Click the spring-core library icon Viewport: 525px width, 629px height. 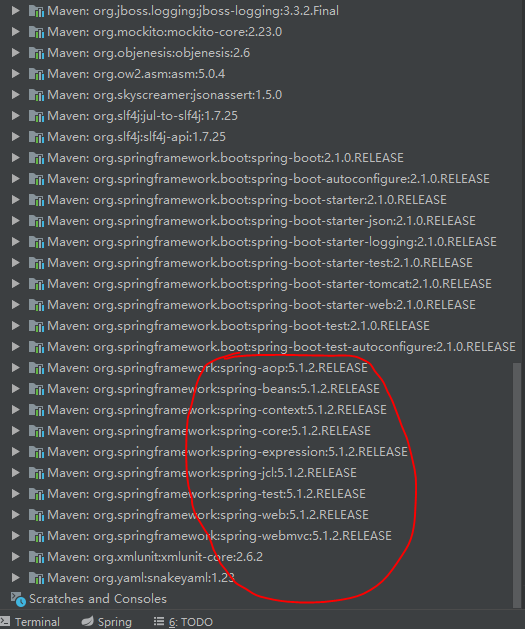(36, 431)
